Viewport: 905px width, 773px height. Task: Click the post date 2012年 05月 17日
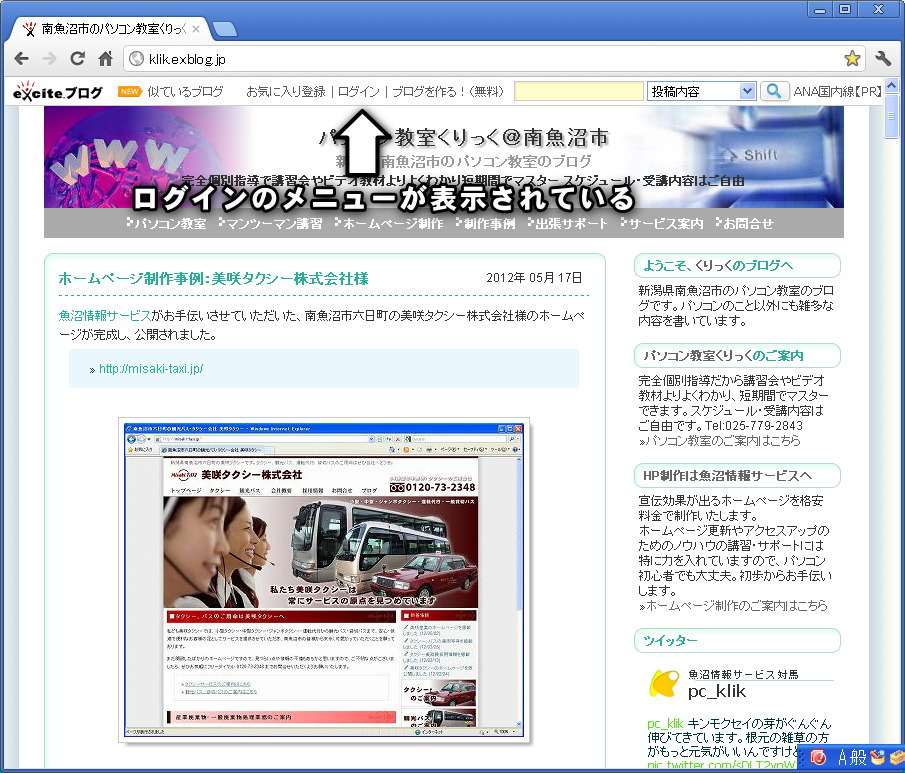pos(534,278)
